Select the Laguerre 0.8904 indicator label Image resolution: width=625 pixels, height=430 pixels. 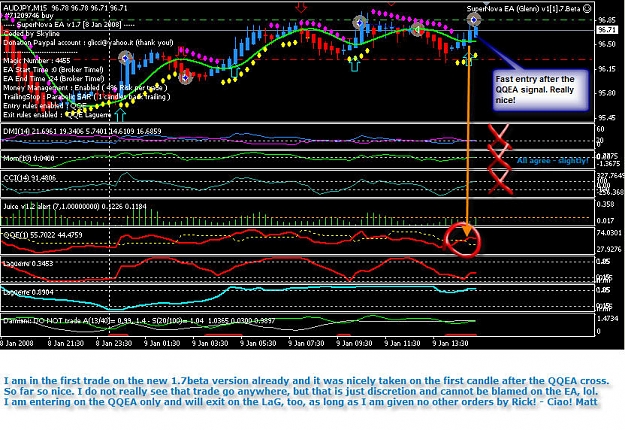point(28,292)
